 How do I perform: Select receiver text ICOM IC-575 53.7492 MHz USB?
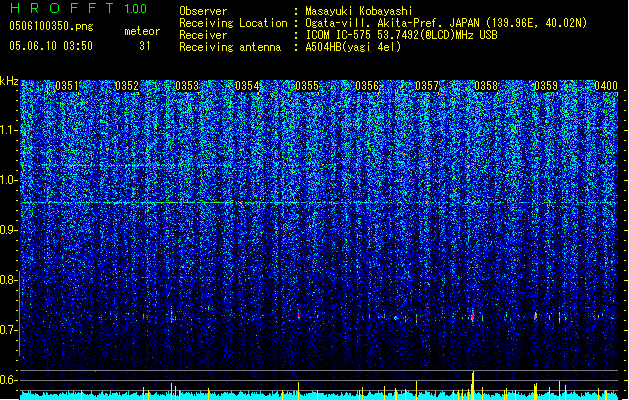(401, 35)
